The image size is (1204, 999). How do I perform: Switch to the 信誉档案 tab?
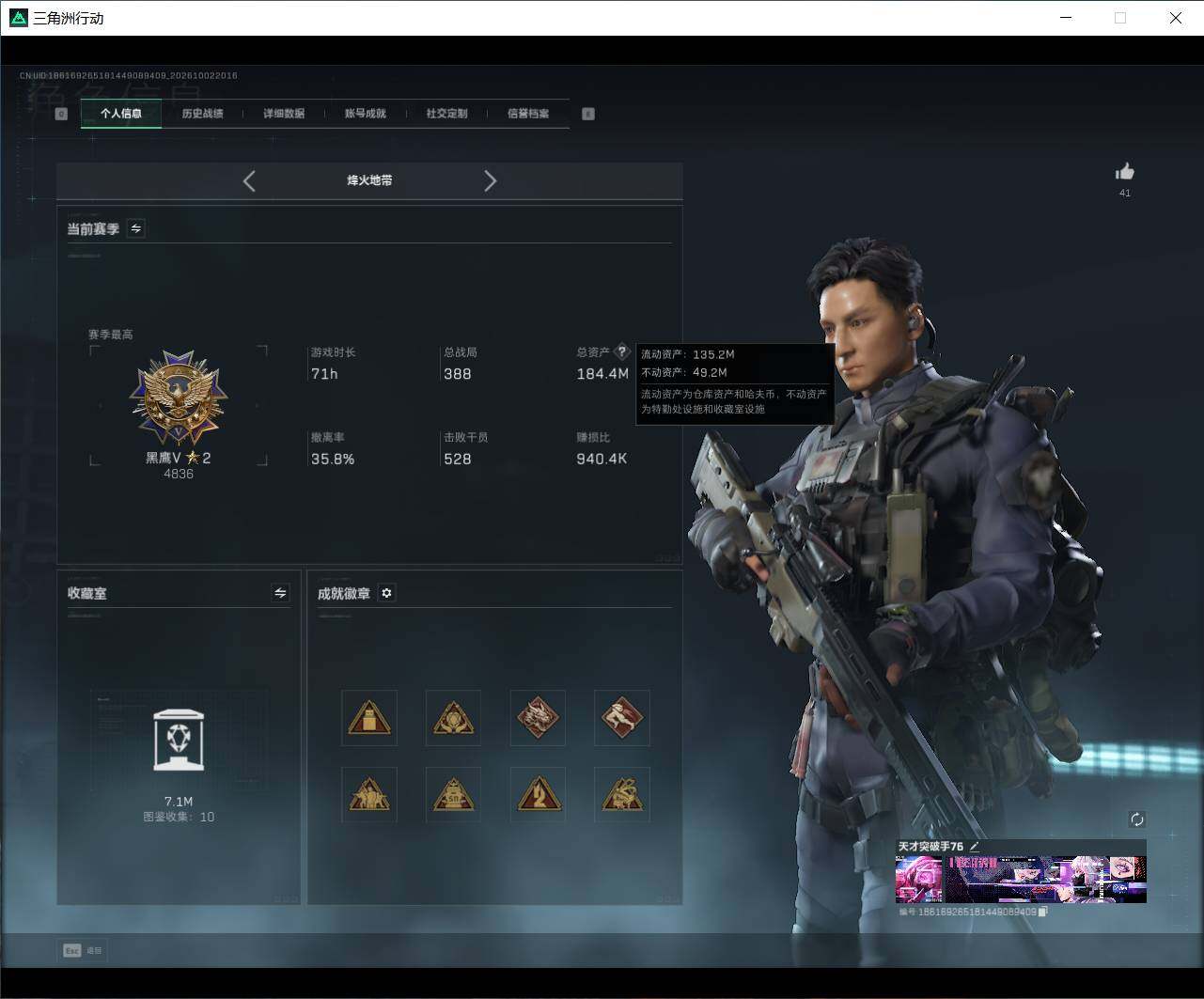528,114
